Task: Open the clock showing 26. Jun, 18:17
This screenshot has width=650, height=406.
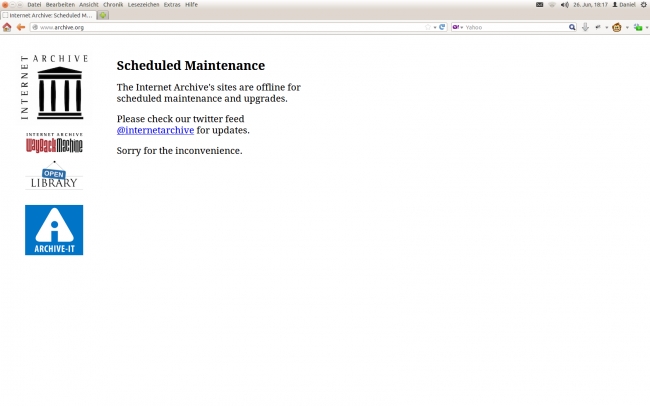Action: pyautogui.click(x=590, y=5)
